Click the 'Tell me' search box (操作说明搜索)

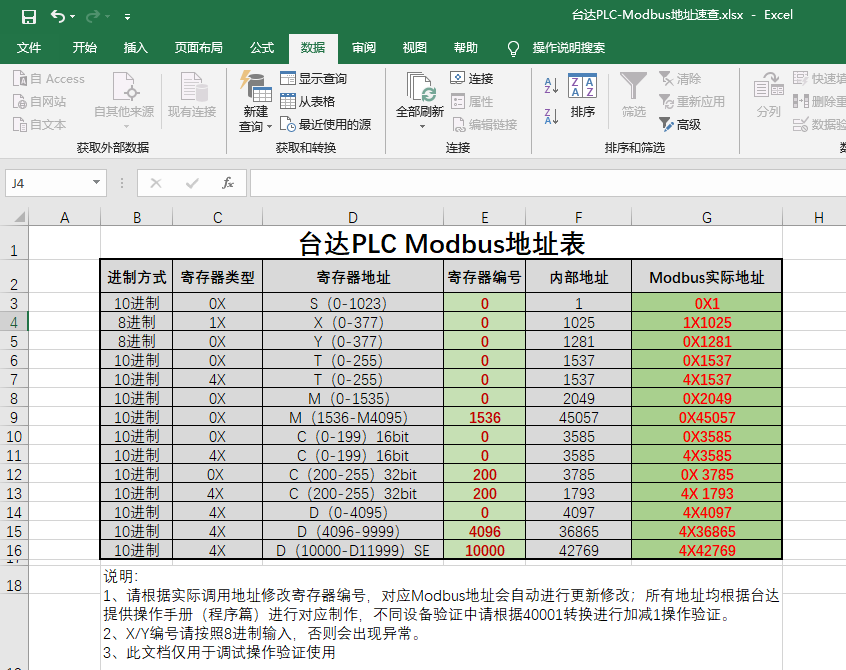click(x=568, y=48)
